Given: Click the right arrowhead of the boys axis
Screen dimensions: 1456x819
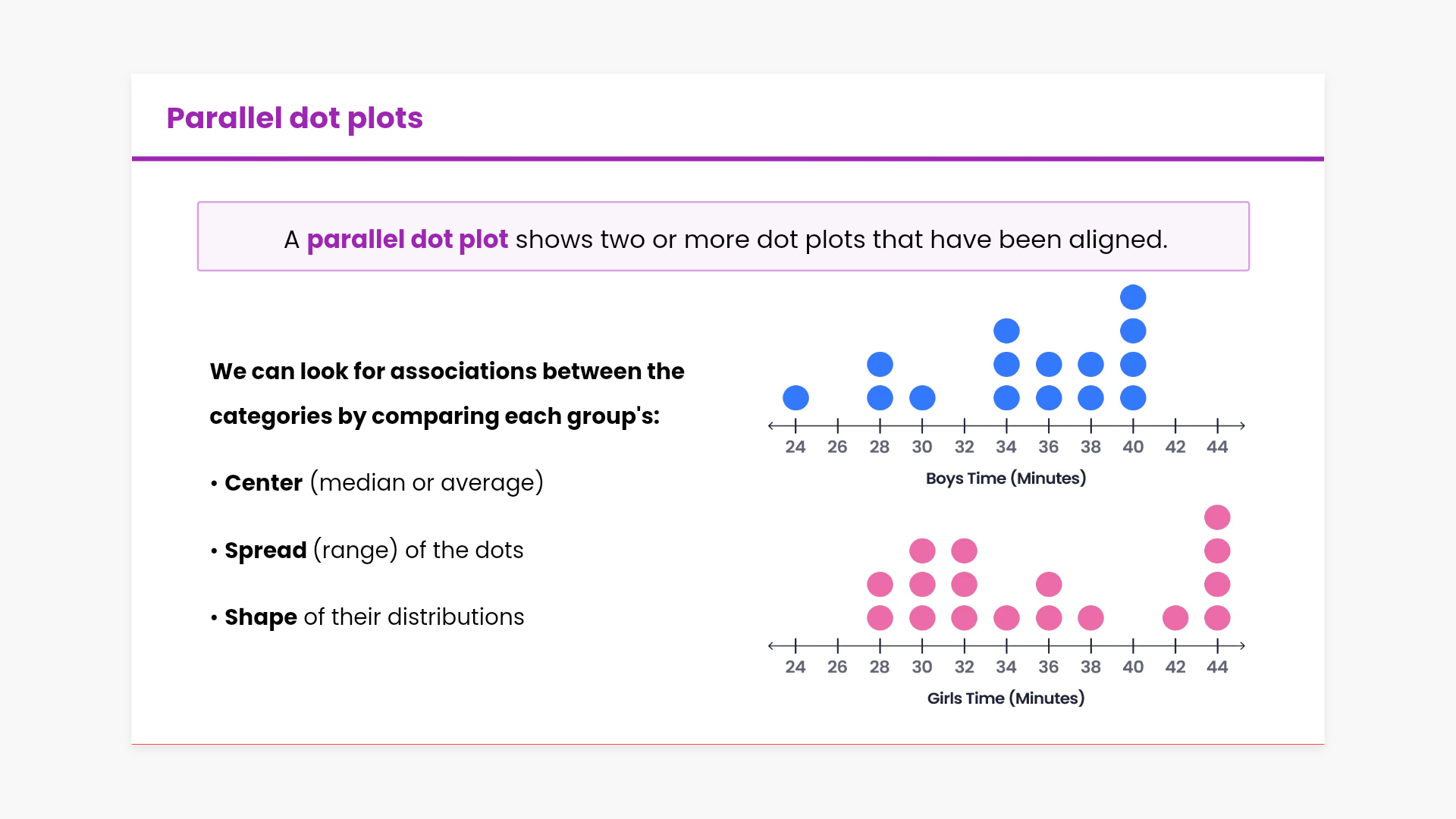Looking at the screenshot, I should click(1241, 425).
